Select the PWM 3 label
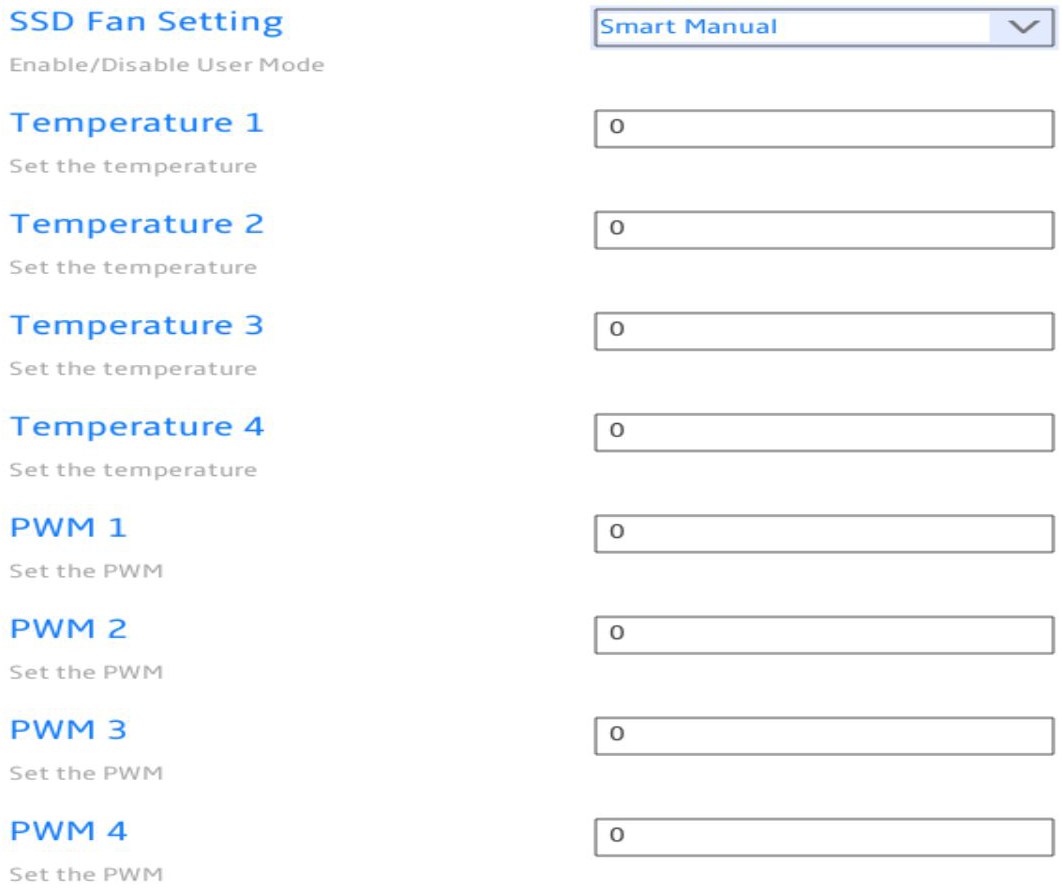 [68, 730]
